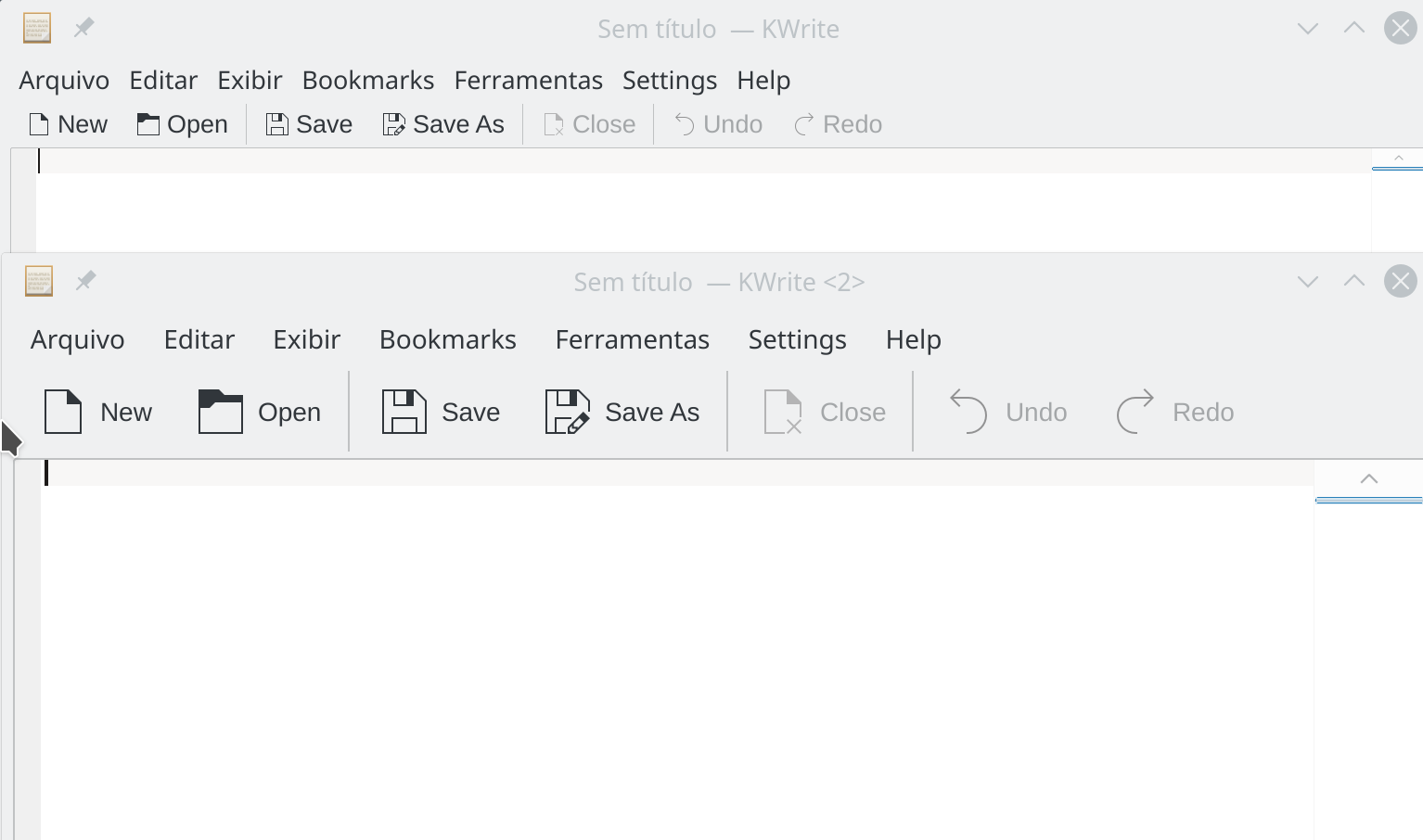Viewport: 1423px width, 840px height.
Task: Open Settings menu in KWrite <2> window
Action: coord(798,339)
